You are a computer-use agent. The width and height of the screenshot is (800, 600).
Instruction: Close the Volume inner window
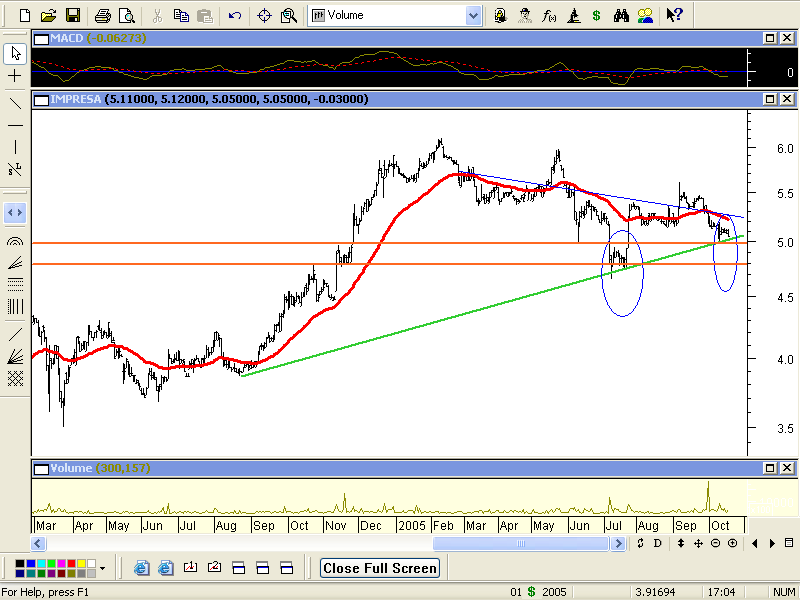click(787, 468)
